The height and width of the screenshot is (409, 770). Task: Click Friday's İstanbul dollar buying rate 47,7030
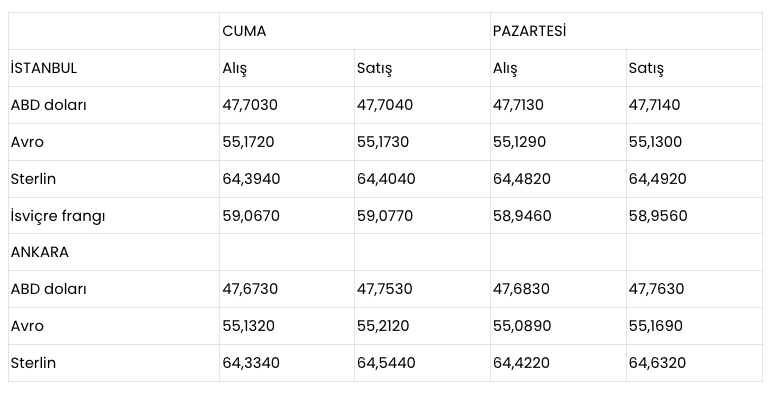(x=250, y=105)
